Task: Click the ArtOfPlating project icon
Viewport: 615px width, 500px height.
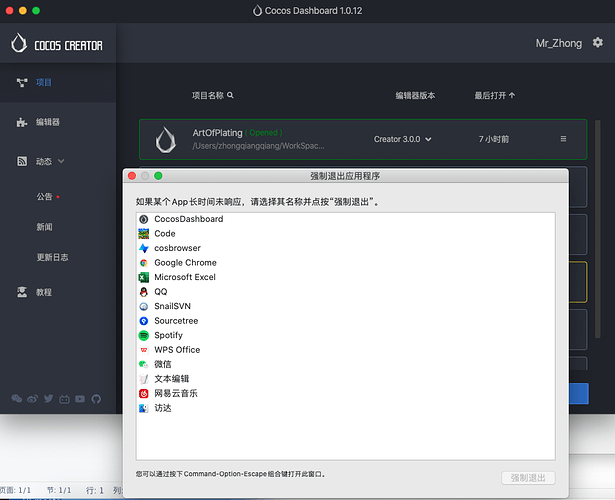Action: 166,140
